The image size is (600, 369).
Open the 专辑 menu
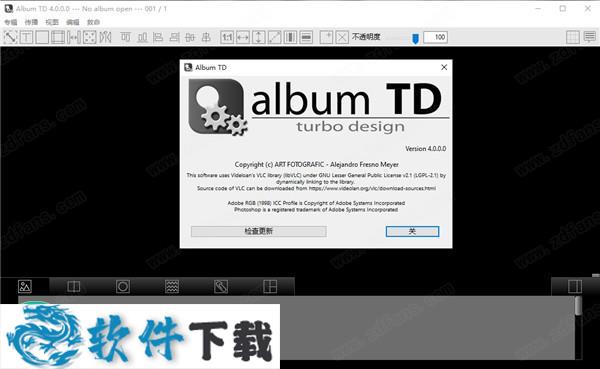[11, 22]
